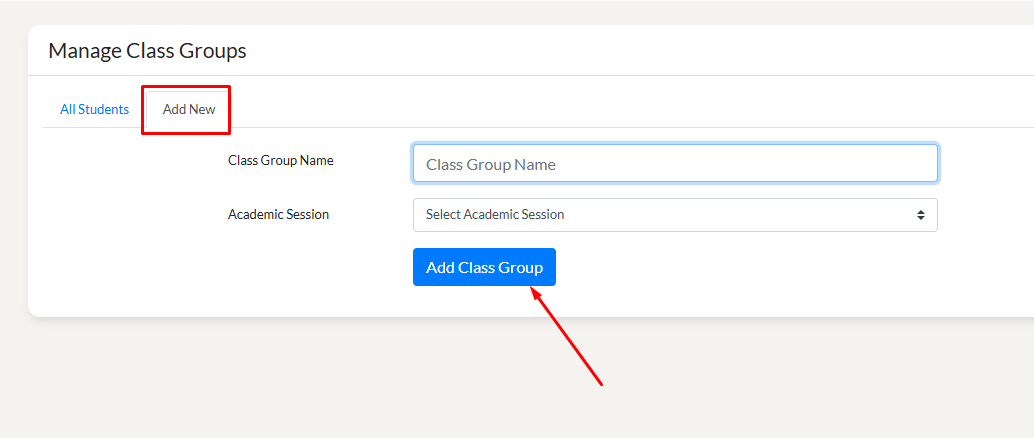Submit the form with Add Class Group

(484, 267)
